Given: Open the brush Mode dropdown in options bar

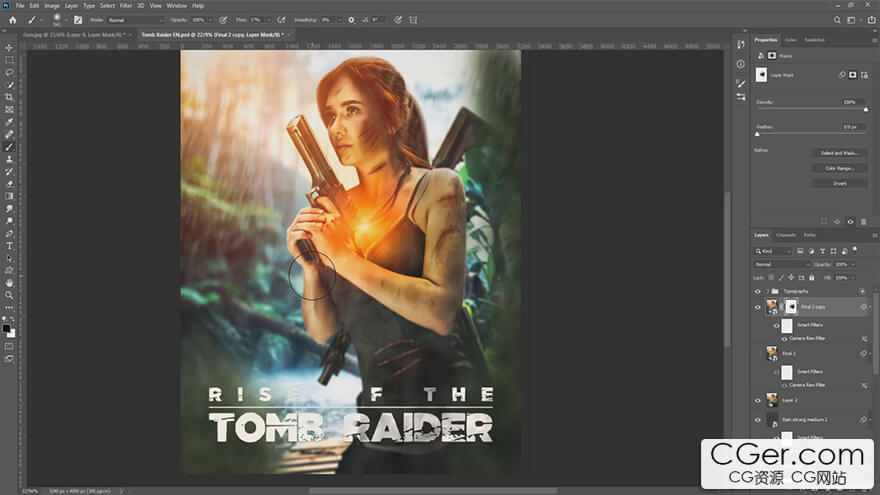Looking at the screenshot, I should (x=135, y=20).
